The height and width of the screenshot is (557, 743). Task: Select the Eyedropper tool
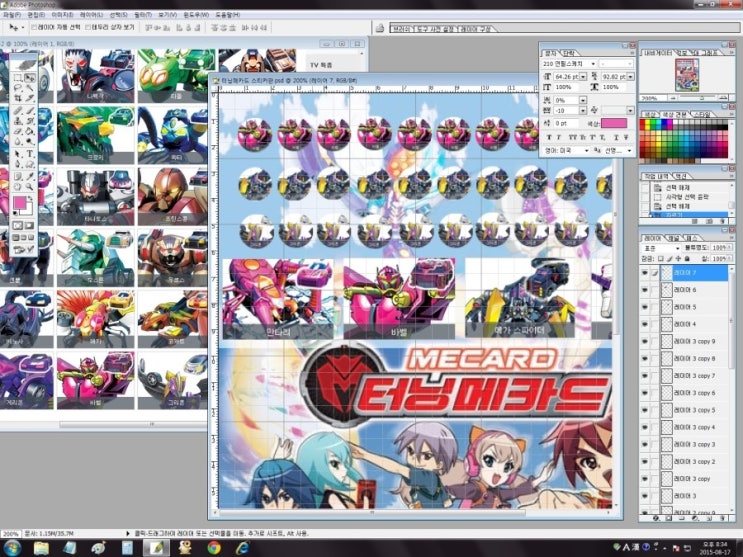30,176
